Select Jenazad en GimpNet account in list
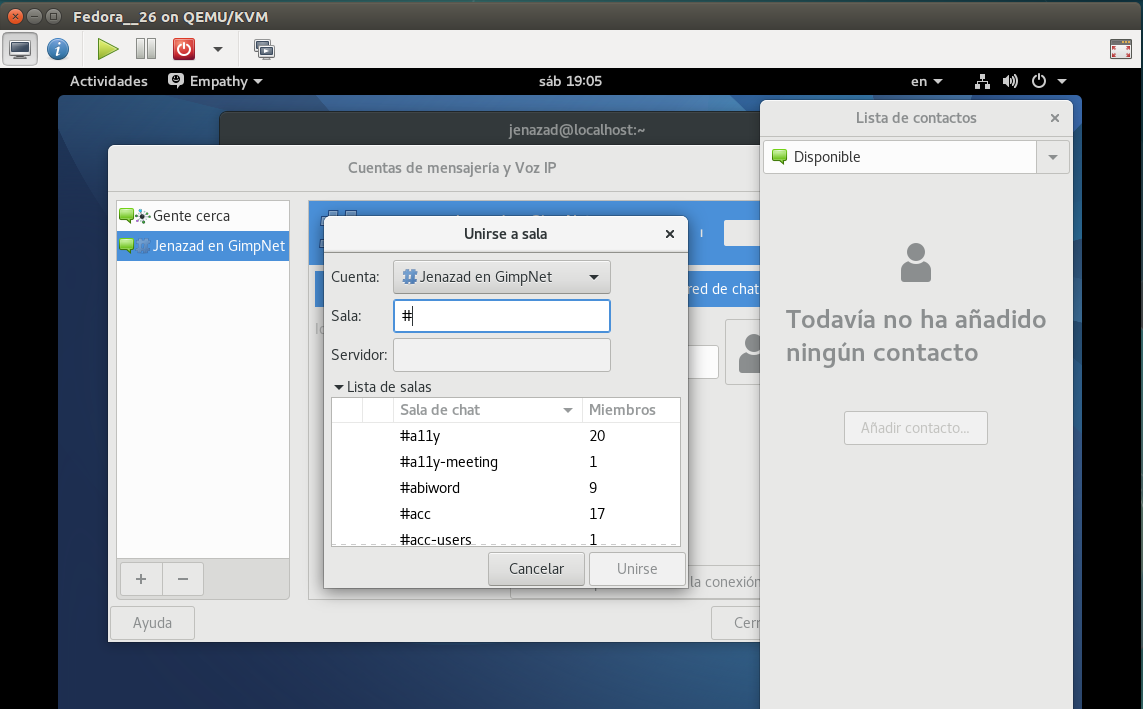1143x709 pixels. point(203,246)
